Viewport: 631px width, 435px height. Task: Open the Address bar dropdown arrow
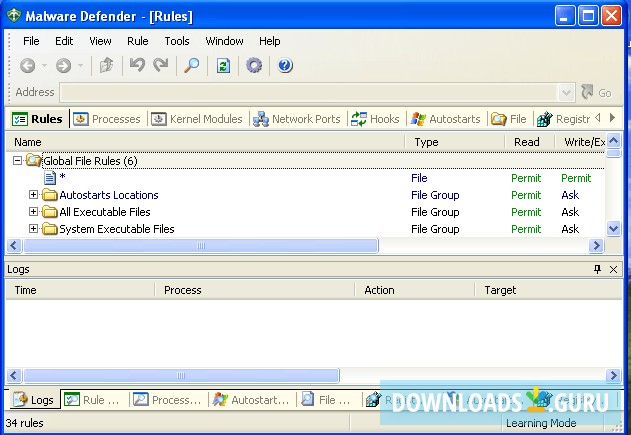coord(566,93)
